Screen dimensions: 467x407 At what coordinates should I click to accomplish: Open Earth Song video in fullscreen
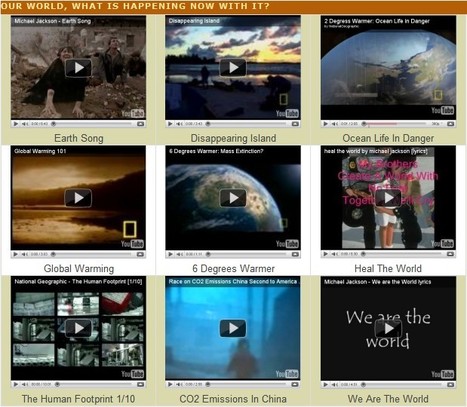(140, 124)
